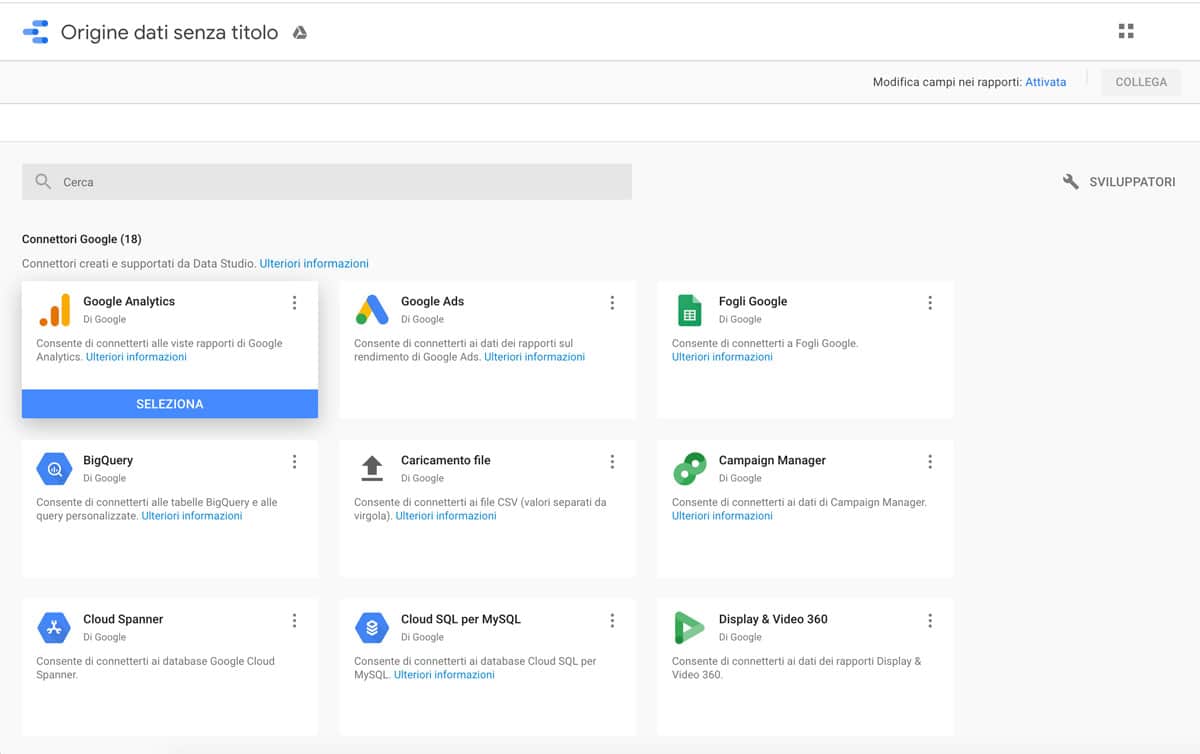Toggle the Attivata field editing setting
1200x754 pixels.
tap(1045, 82)
